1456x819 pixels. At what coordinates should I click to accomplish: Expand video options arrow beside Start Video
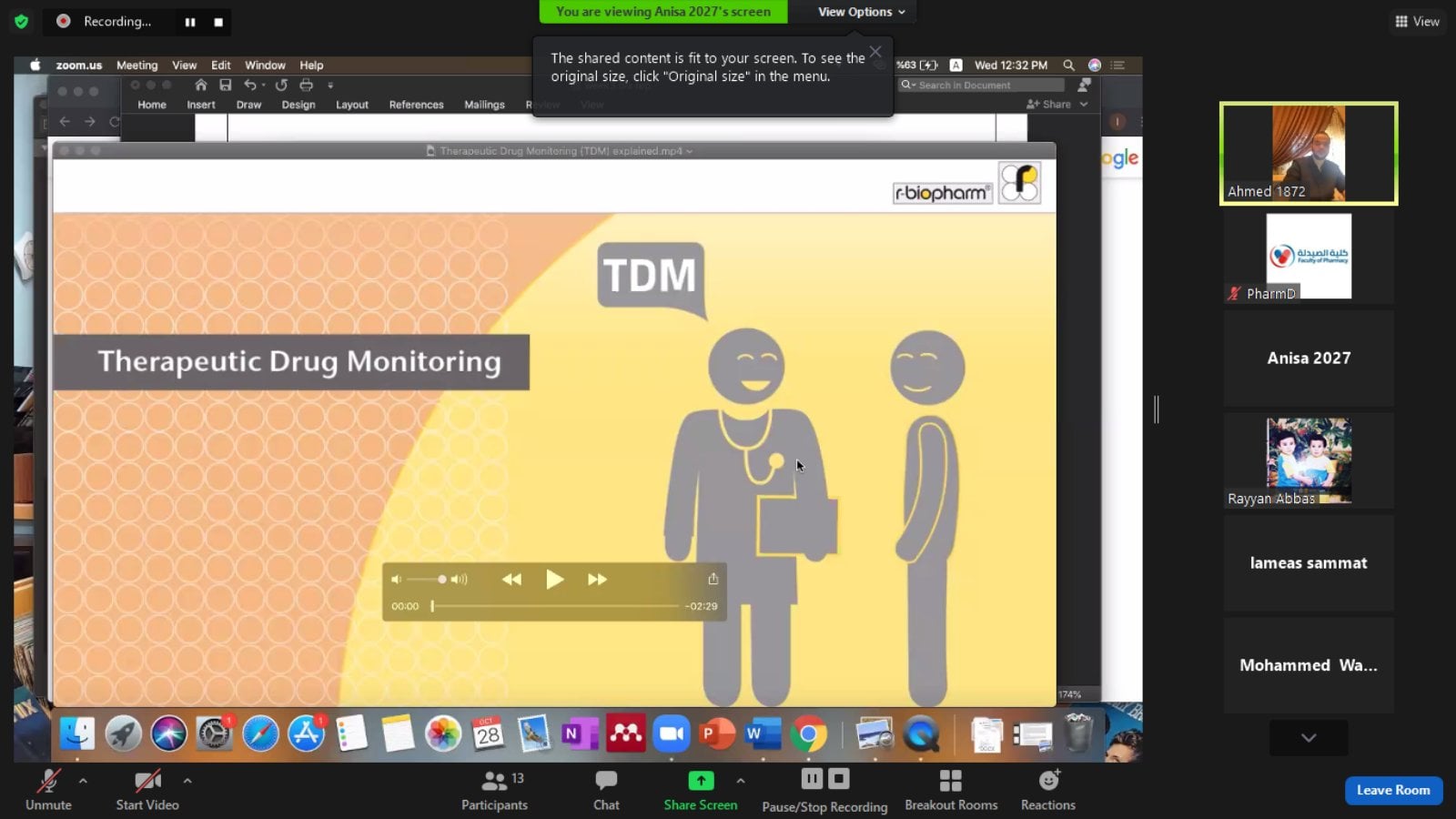coord(187,781)
